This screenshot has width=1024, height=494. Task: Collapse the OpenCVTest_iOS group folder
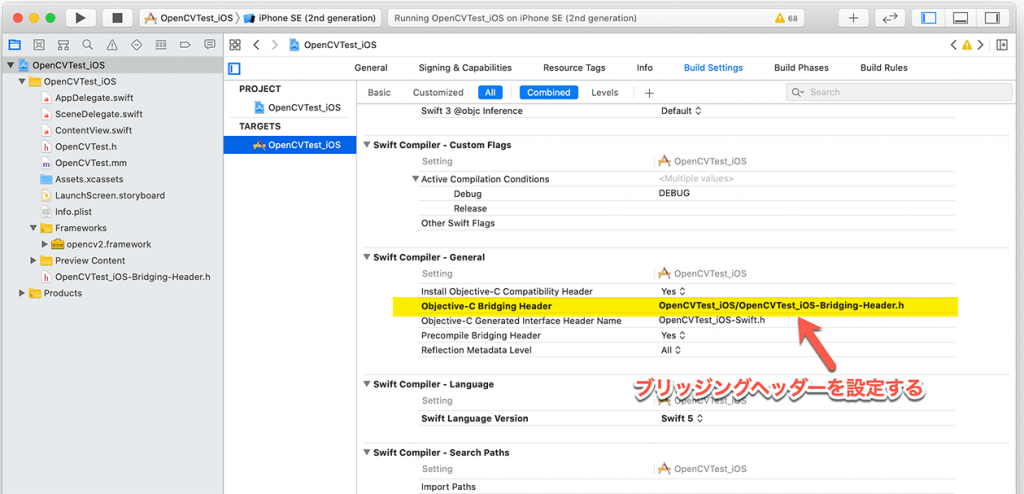[x=22, y=82]
